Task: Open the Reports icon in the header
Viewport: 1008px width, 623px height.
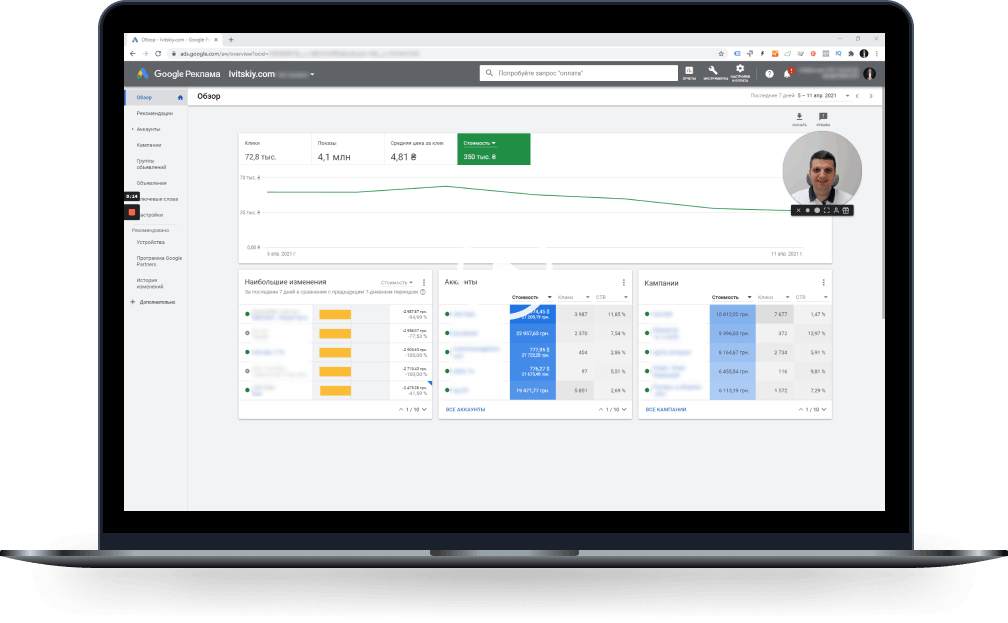Action: tap(689, 72)
